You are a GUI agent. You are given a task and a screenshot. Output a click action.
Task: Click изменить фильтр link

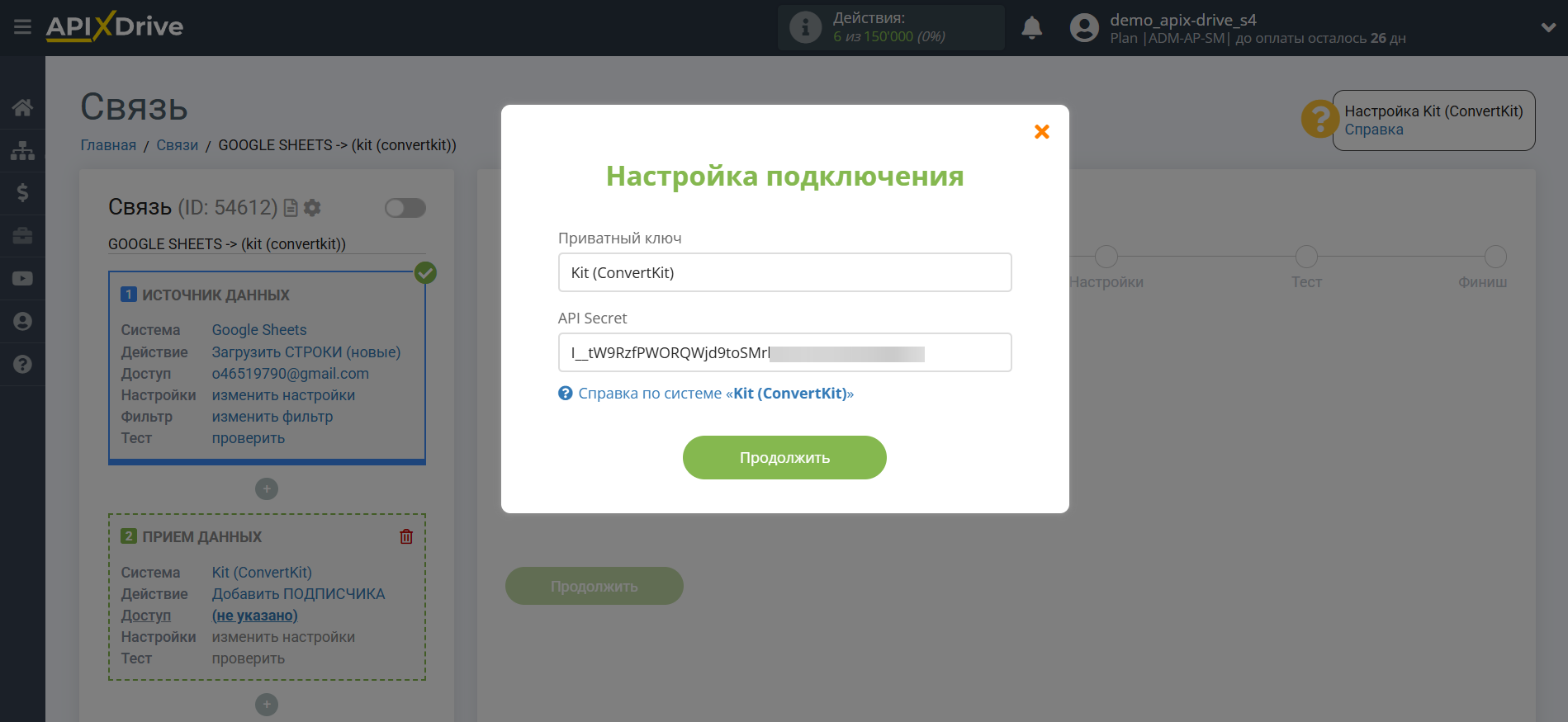272,417
